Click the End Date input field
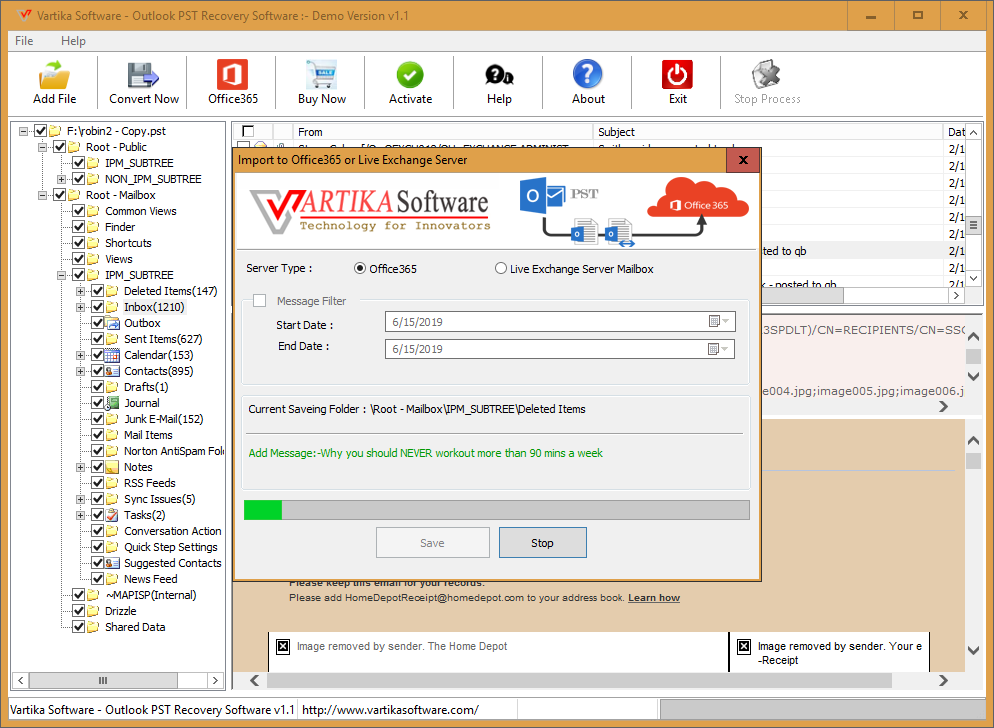 point(560,349)
